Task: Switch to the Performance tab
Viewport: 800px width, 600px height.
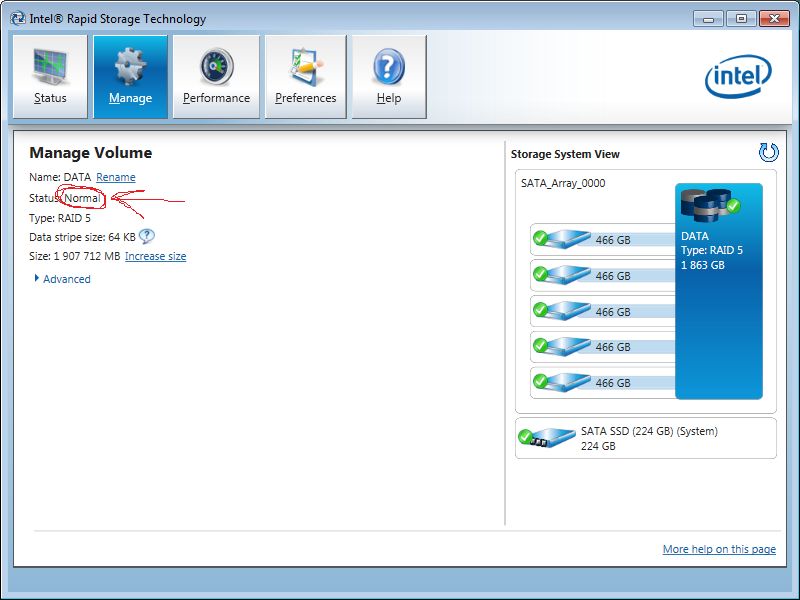Action: tap(216, 77)
